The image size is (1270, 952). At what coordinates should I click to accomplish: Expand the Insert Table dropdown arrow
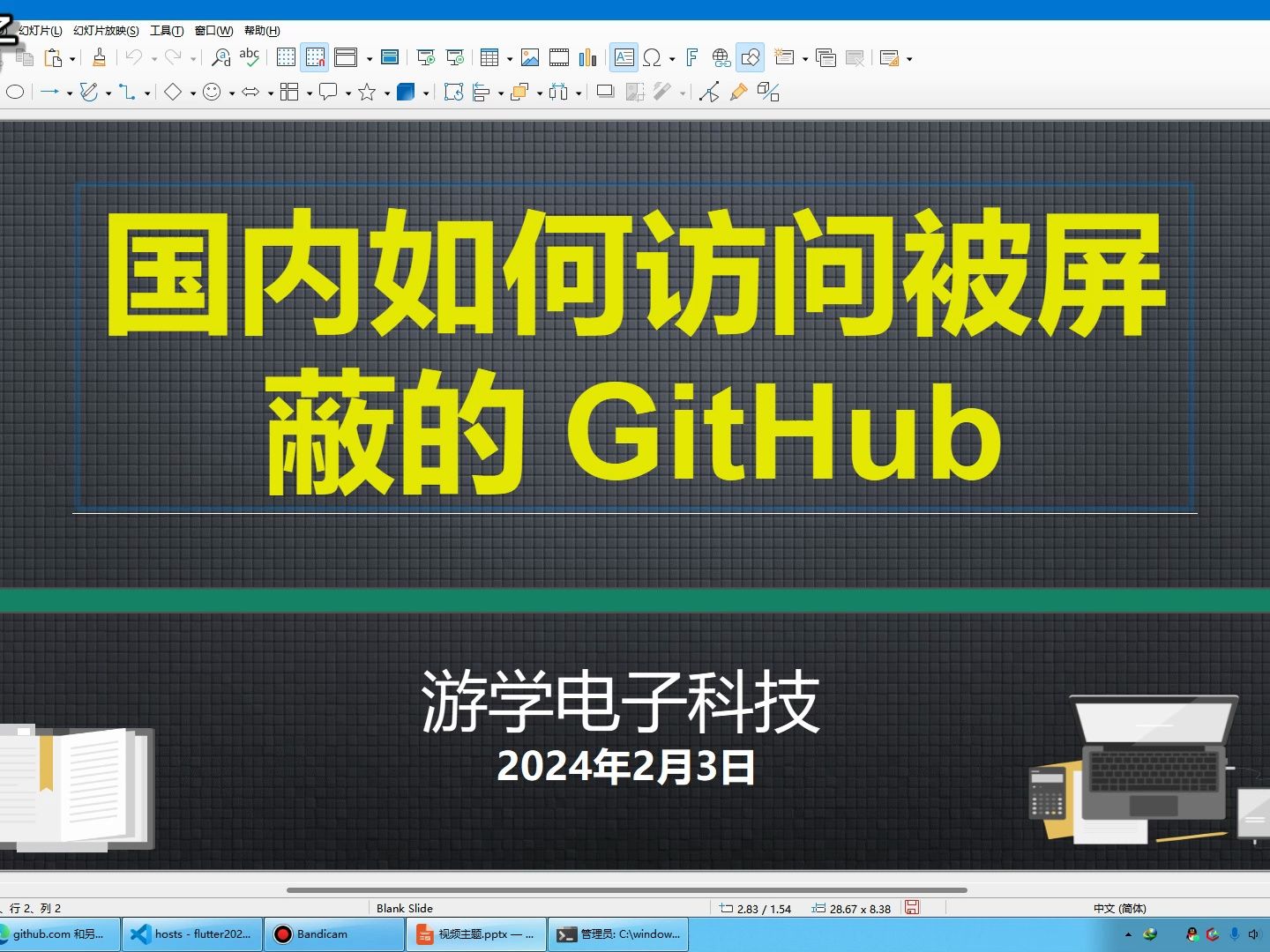tap(509, 59)
